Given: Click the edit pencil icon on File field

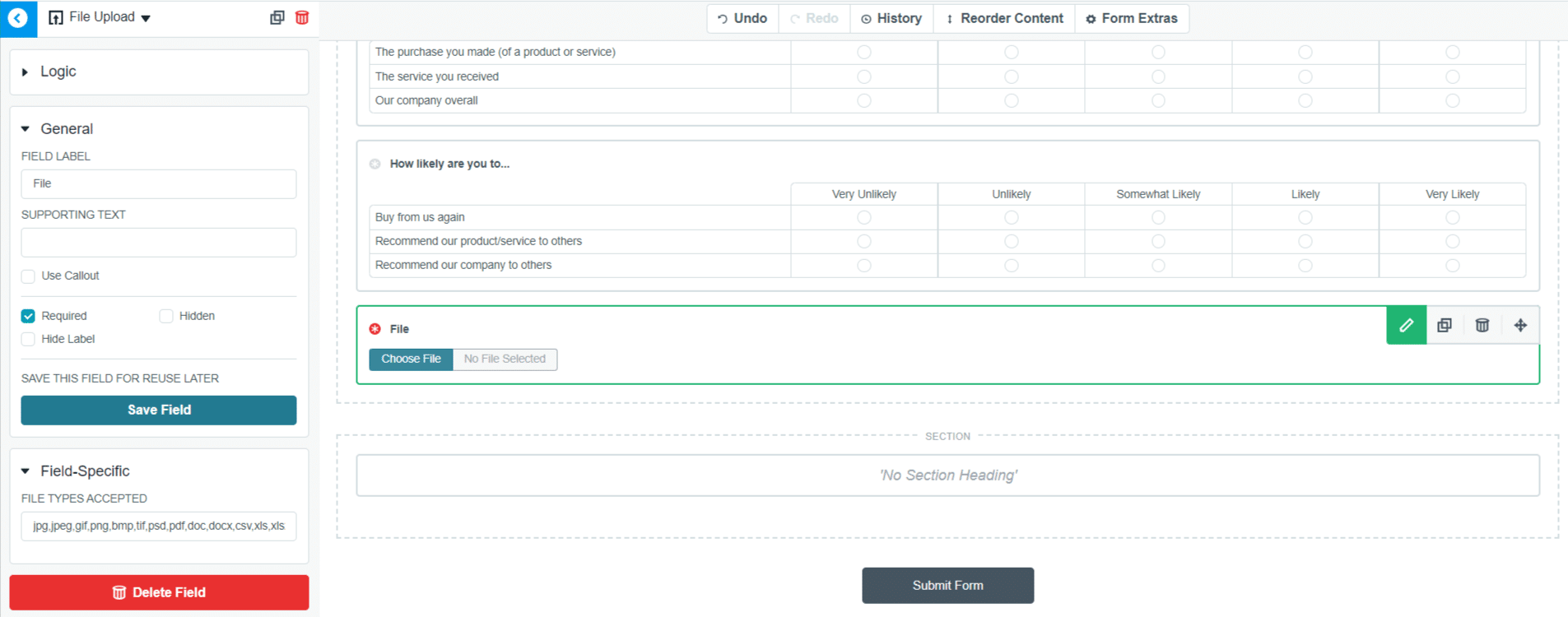Looking at the screenshot, I should pos(1407,325).
